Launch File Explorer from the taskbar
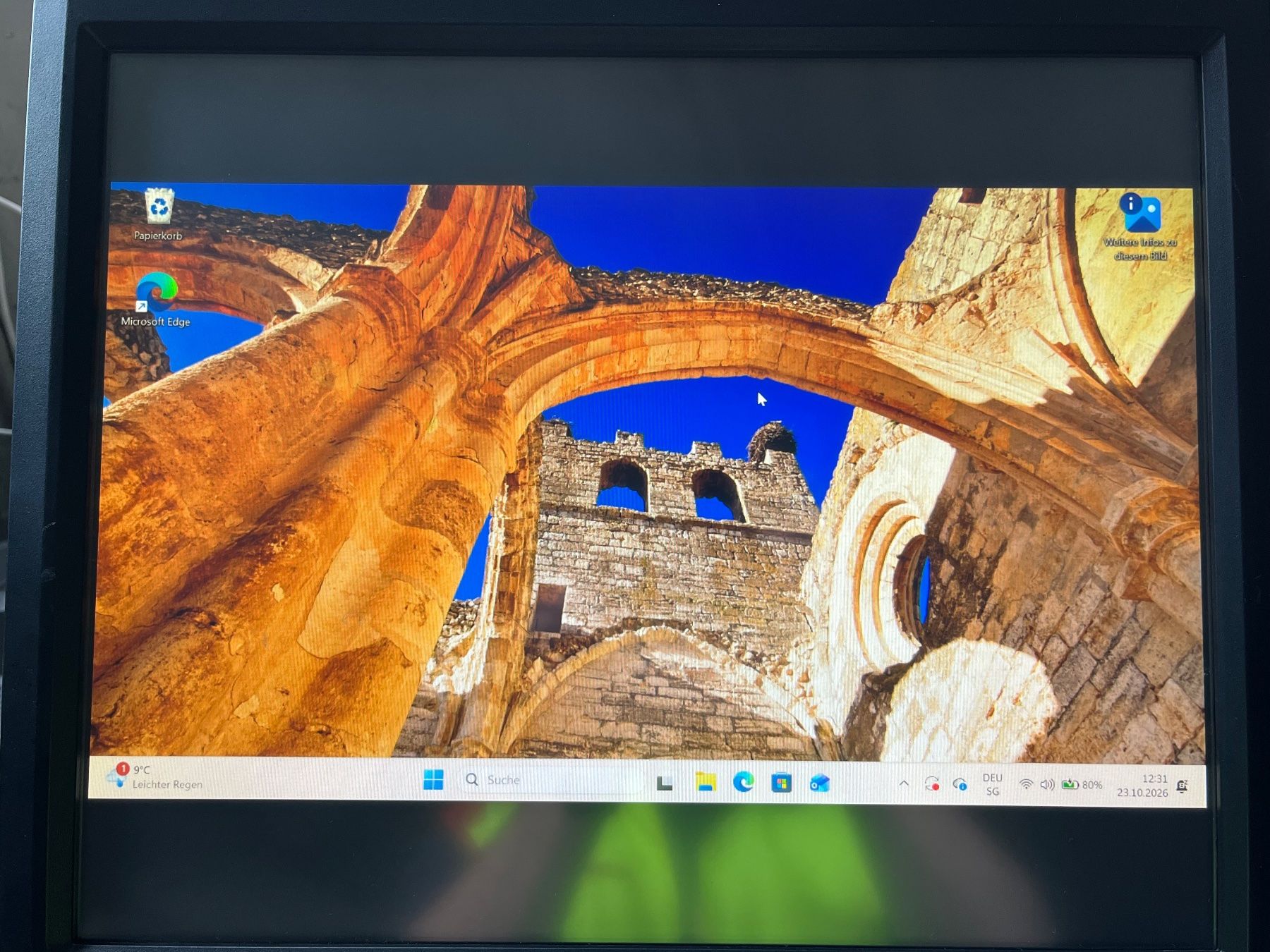 tap(706, 781)
